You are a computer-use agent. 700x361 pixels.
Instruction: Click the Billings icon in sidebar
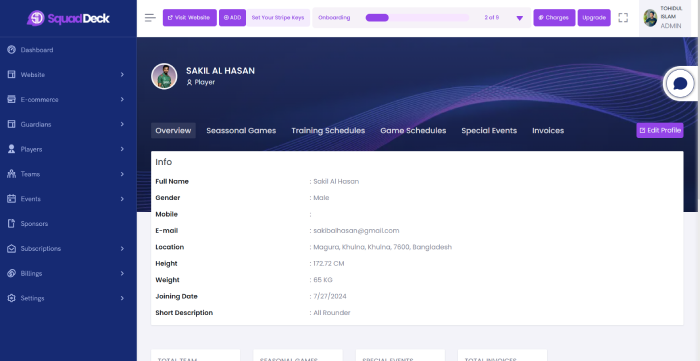12,273
